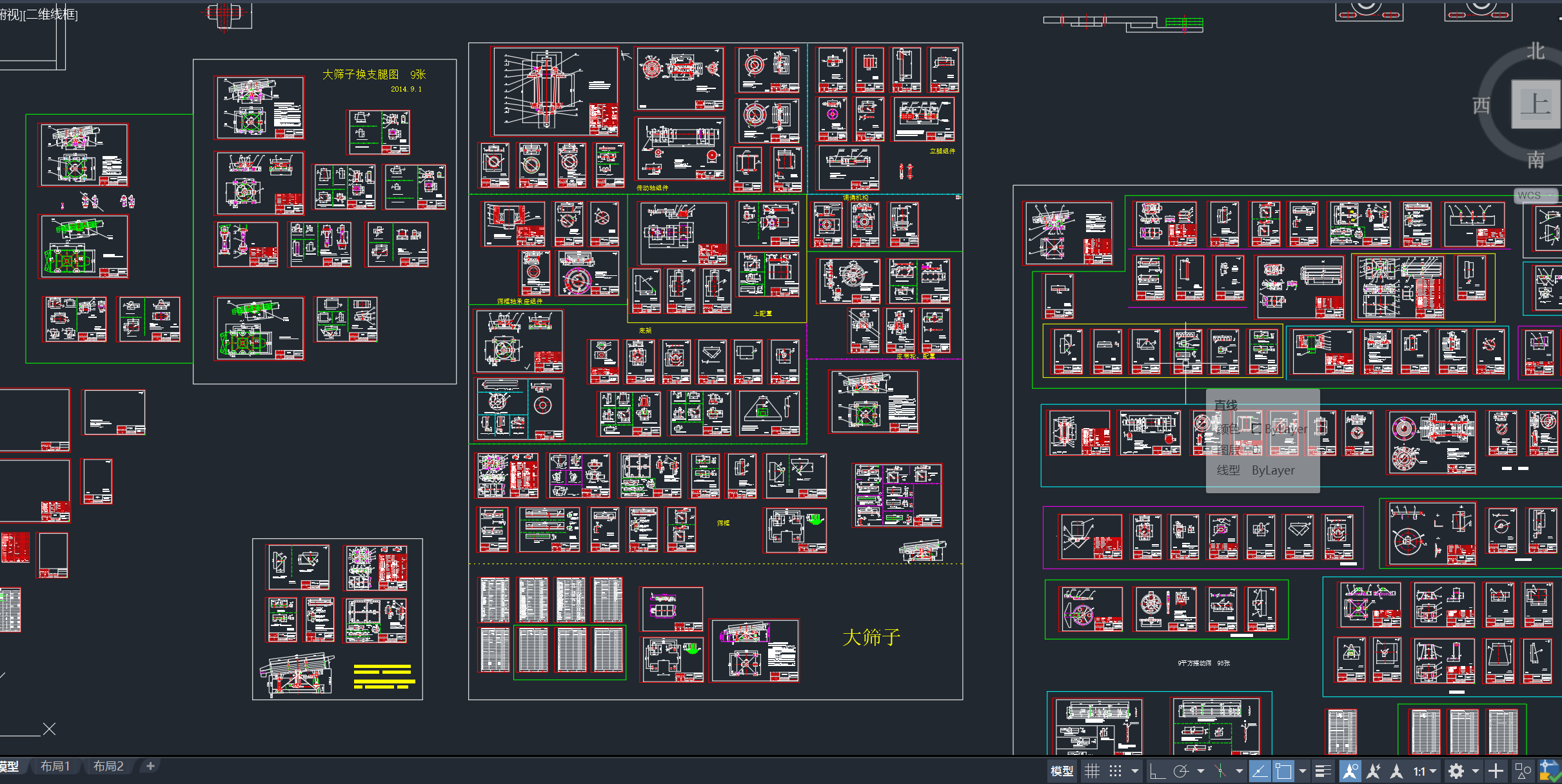The height and width of the screenshot is (784, 1562).
Task: Select the X cross marker at bottom left
Action: click(49, 729)
